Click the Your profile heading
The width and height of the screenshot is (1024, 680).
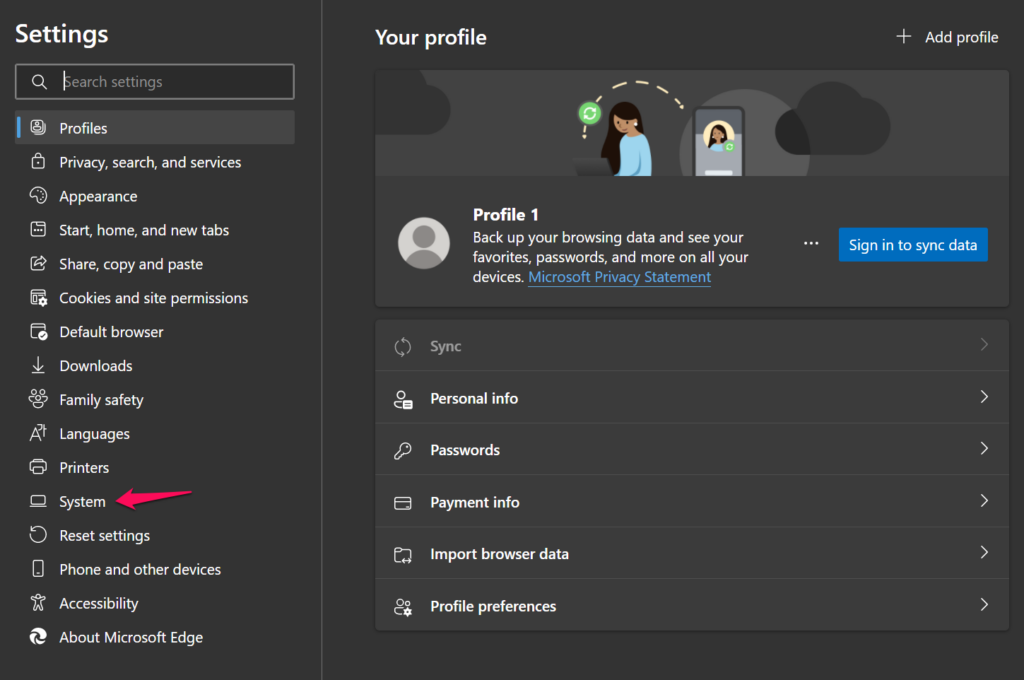(x=431, y=37)
